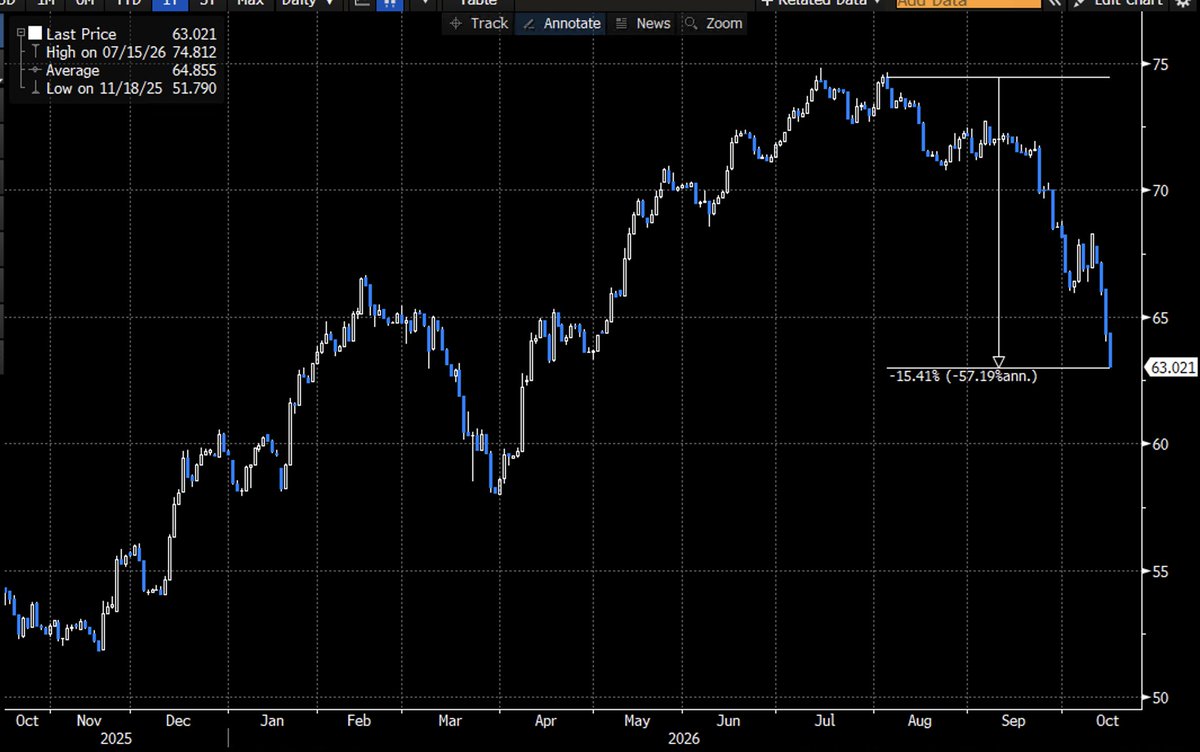Click the 63.021 last price axis tag
The image size is (1200, 752).
pos(1172,368)
